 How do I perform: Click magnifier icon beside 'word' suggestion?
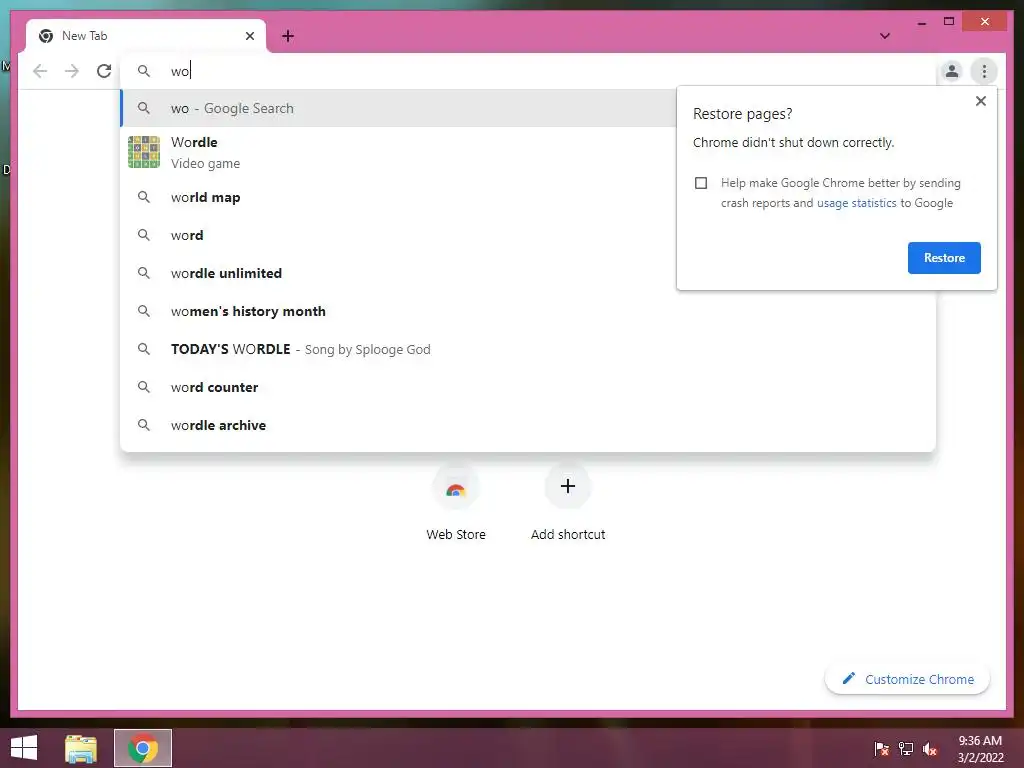click(x=144, y=234)
